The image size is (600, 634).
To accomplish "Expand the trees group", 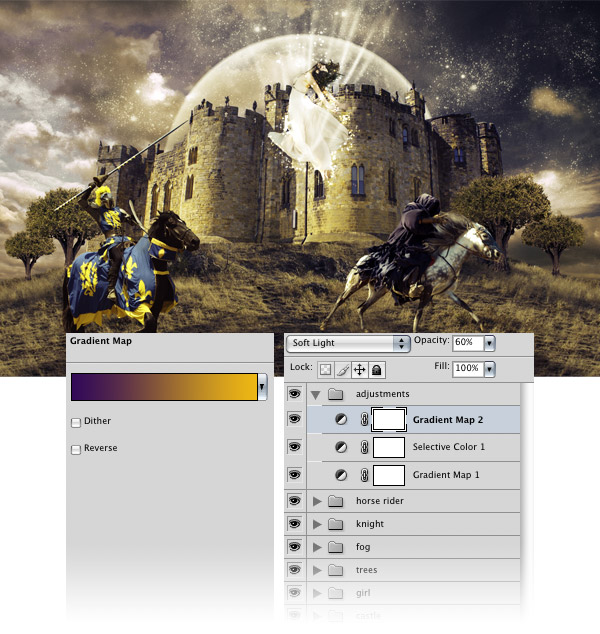I will tap(317, 570).
